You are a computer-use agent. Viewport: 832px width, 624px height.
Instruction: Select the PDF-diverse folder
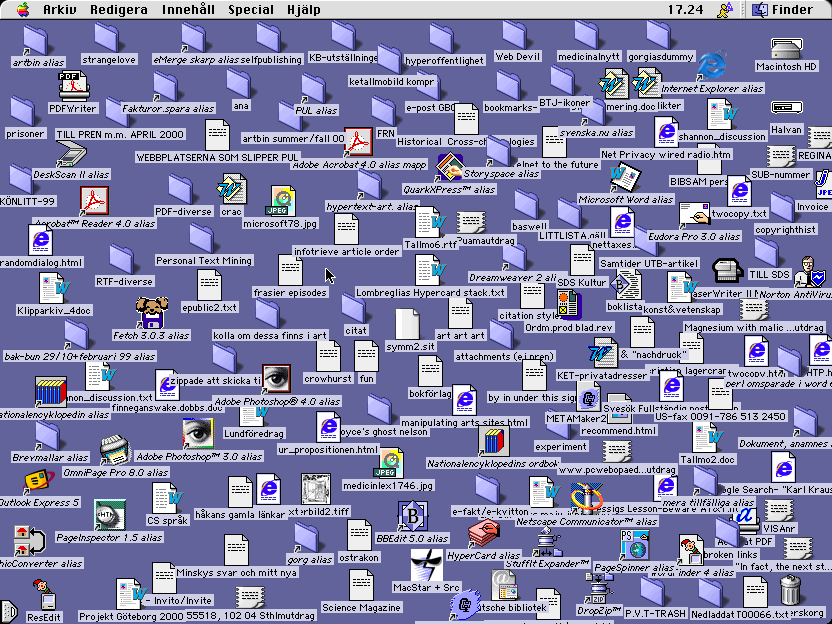coord(181,189)
